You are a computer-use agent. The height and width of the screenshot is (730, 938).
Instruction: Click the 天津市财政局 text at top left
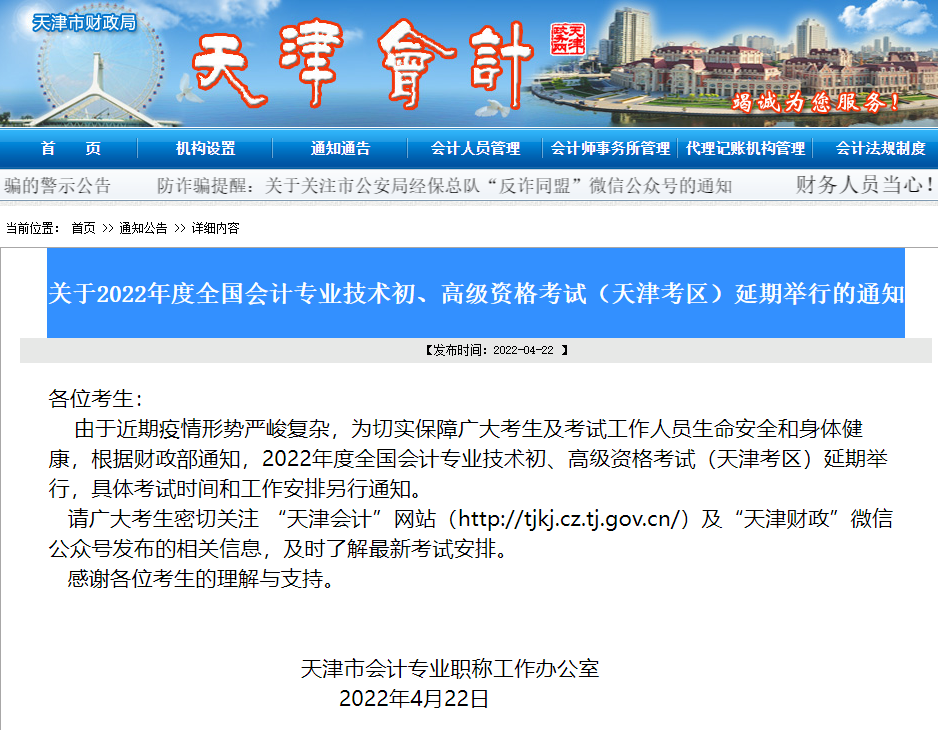coord(83,22)
